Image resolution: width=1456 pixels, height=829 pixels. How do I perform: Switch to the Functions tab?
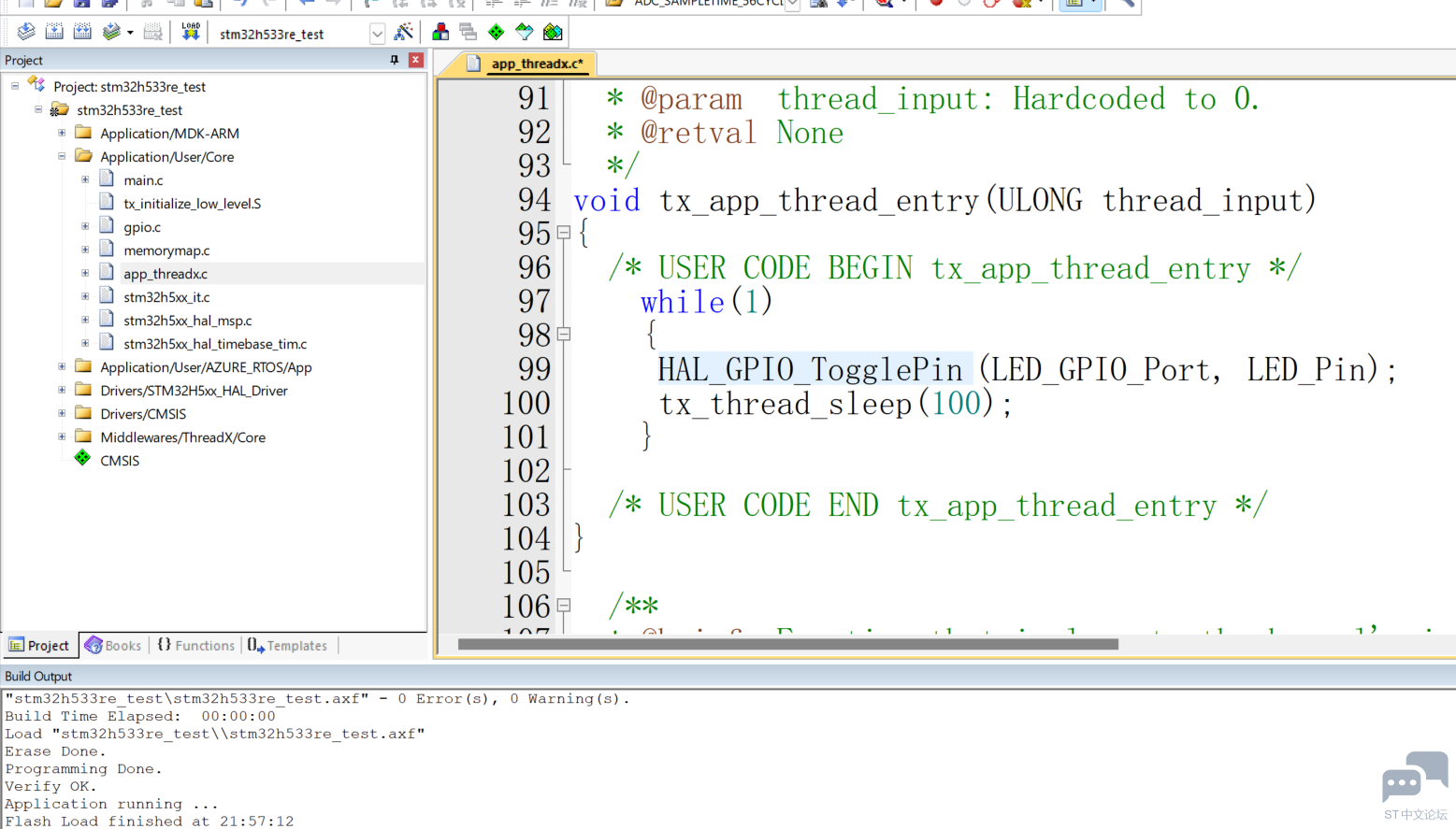pyautogui.click(x=195, y=646)
